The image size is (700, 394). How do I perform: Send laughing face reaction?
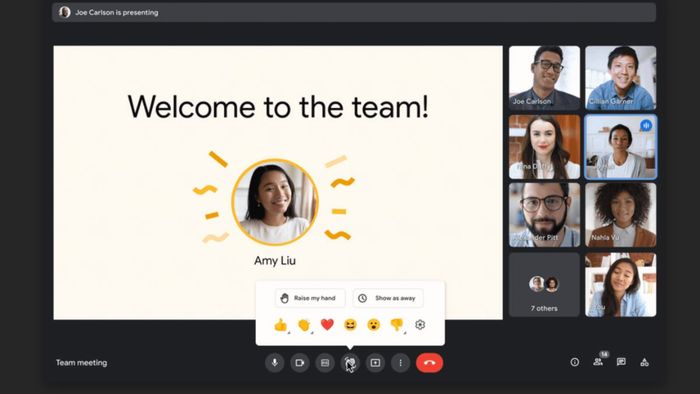click(x=350, y=325)
